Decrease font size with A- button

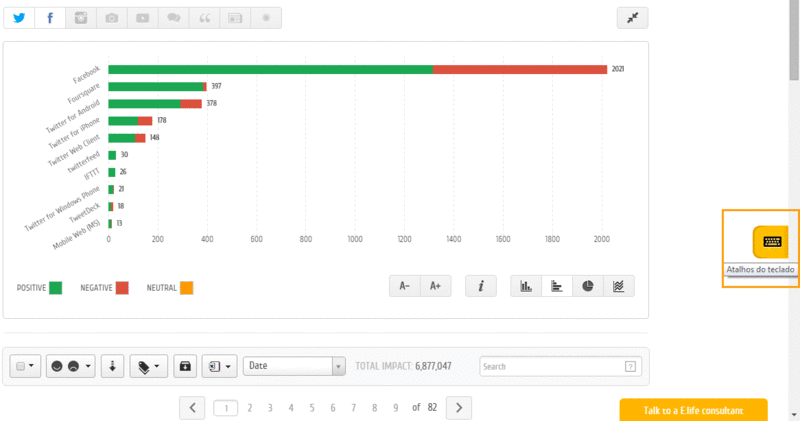[405, 286]
